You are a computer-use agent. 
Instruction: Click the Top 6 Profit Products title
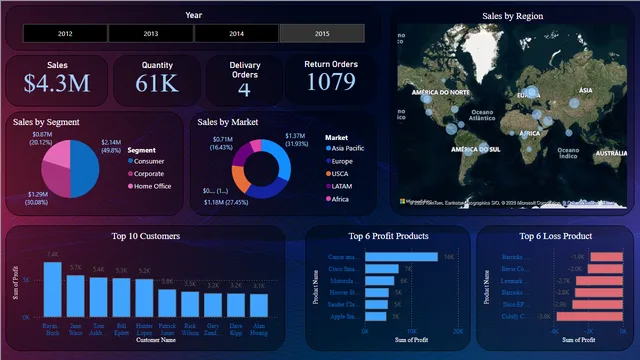click(x=389, y=236)
